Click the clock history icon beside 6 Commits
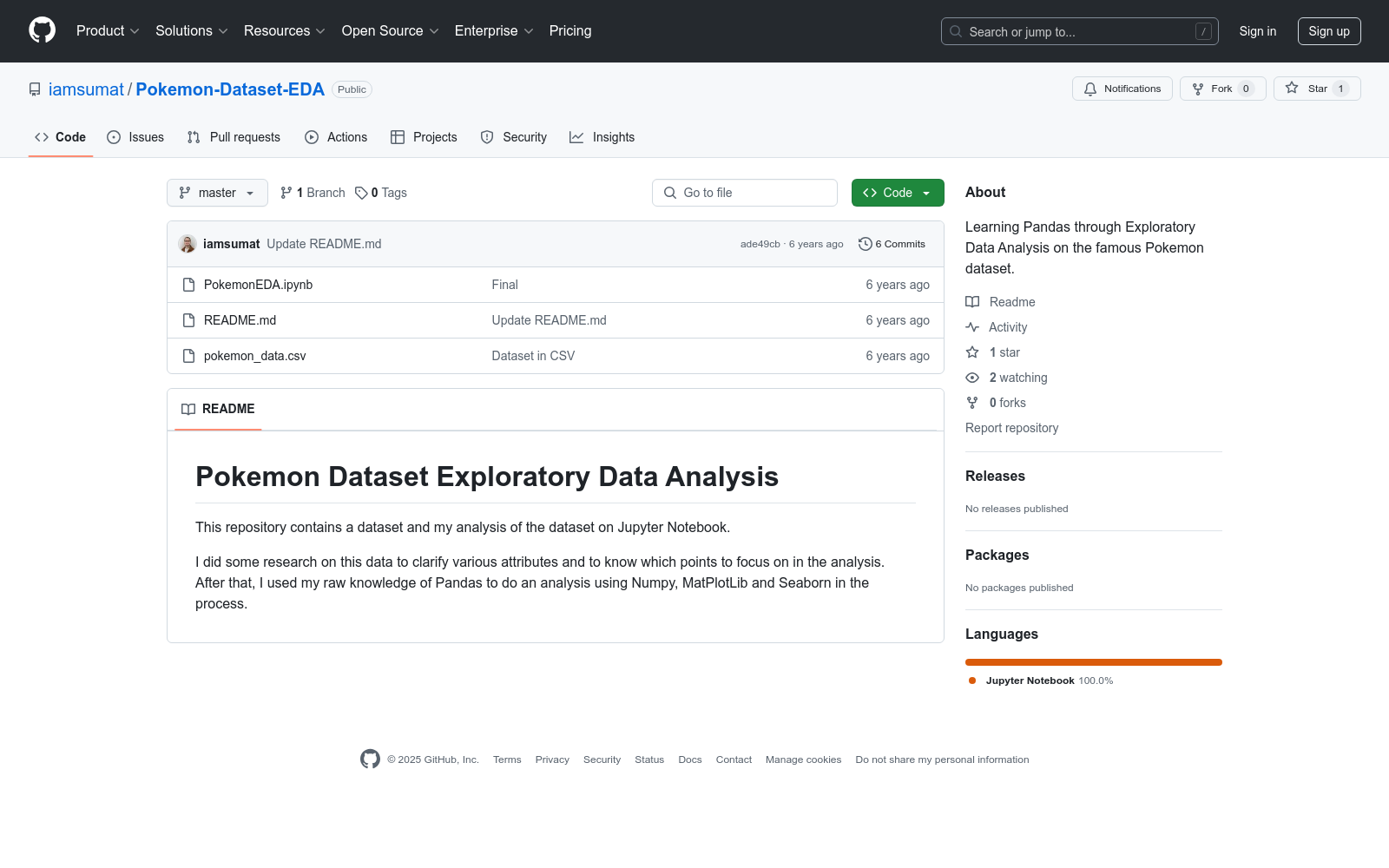The width and height of the screenshot is (1389, 868). point(865,244)
